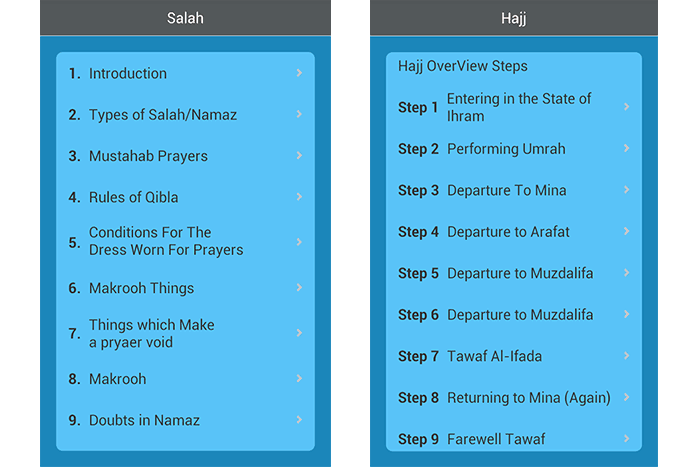Tap the arrow next to Performing Umrah
700x467 pixels.
tap(627, 149)
